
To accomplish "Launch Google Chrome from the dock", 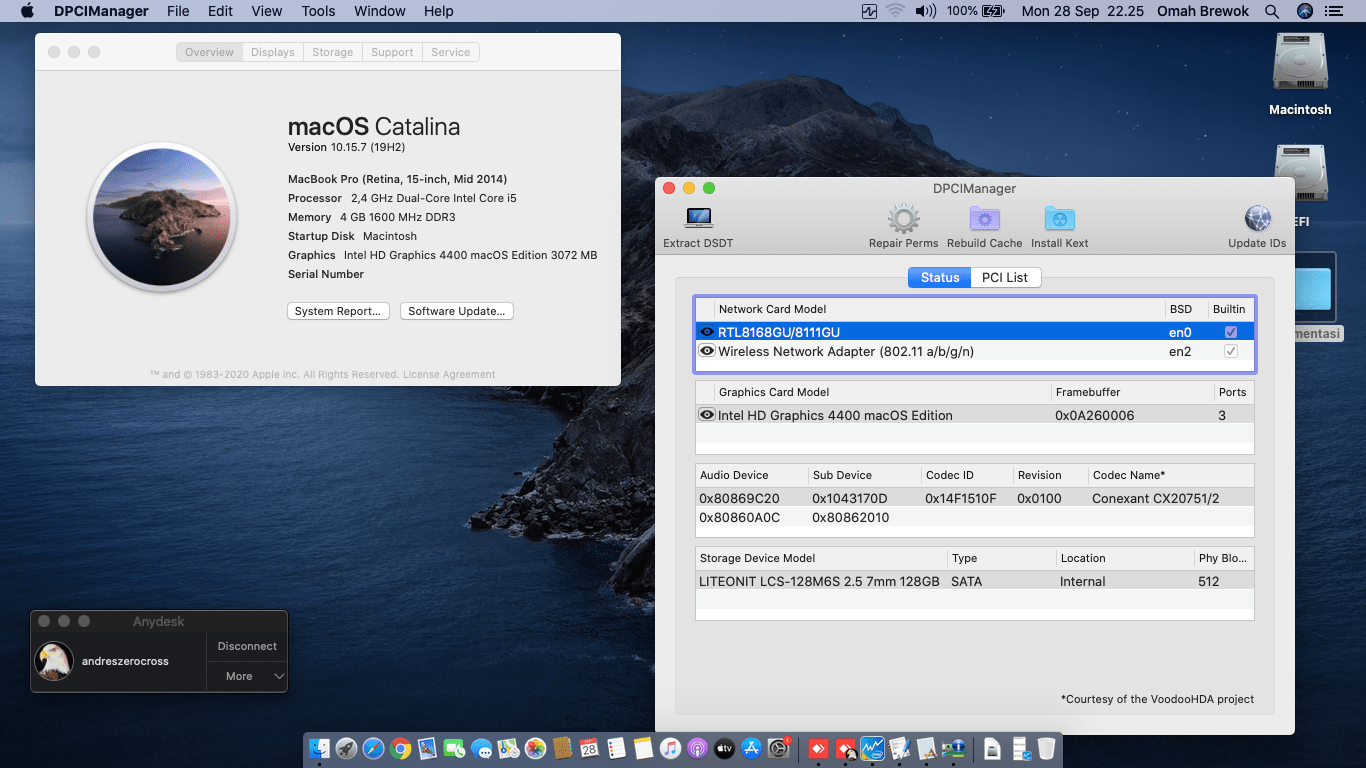I will click(x=399, y=747).
